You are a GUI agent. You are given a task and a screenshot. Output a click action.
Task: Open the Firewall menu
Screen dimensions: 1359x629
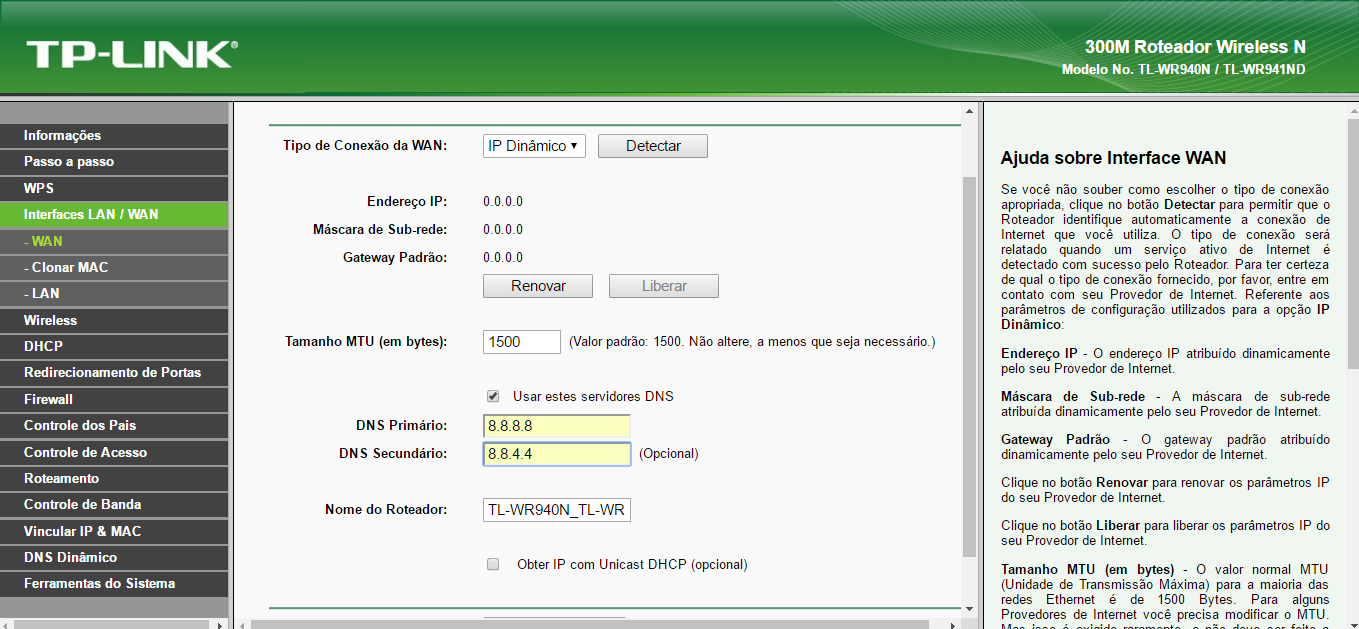tap(114, 399)
